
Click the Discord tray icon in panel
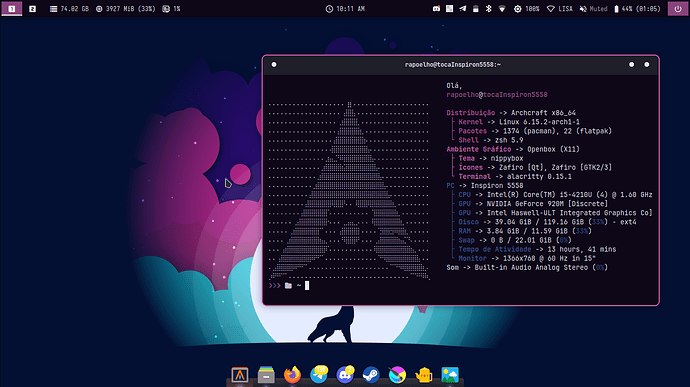click(436, 9)
